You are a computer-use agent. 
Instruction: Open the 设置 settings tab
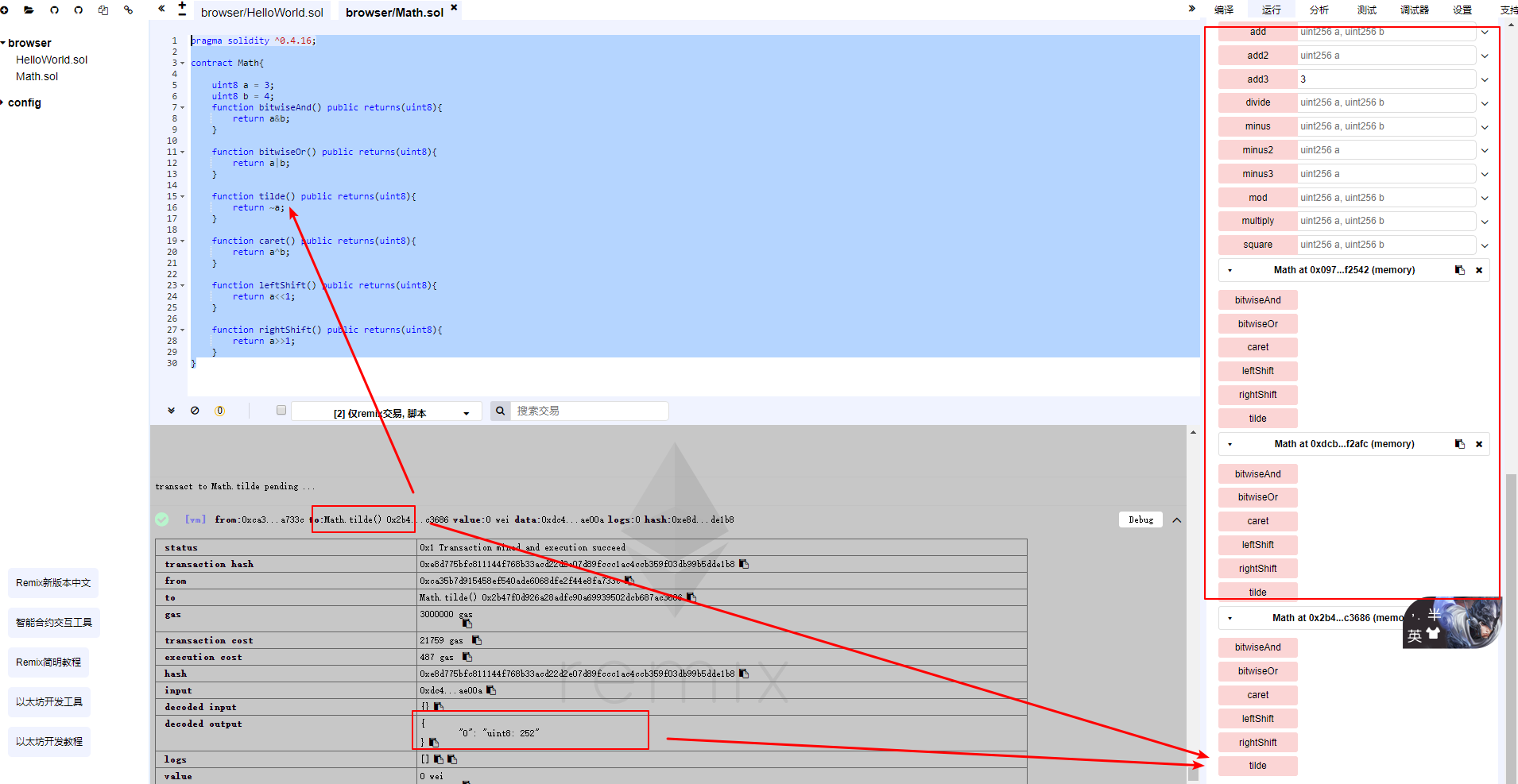click(x=1462, y=10)
